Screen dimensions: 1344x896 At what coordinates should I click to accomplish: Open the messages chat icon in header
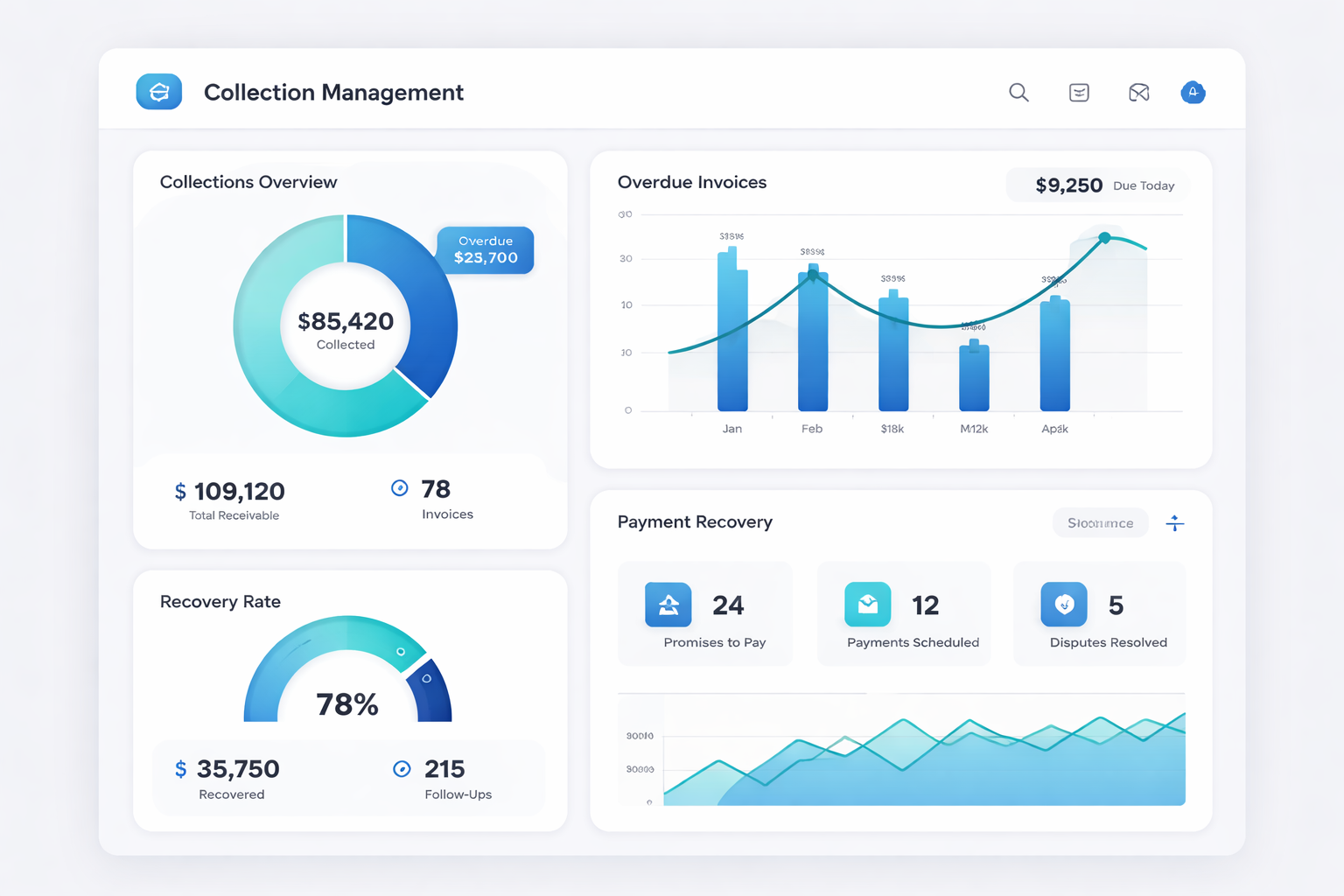(x=1079, y=93)
